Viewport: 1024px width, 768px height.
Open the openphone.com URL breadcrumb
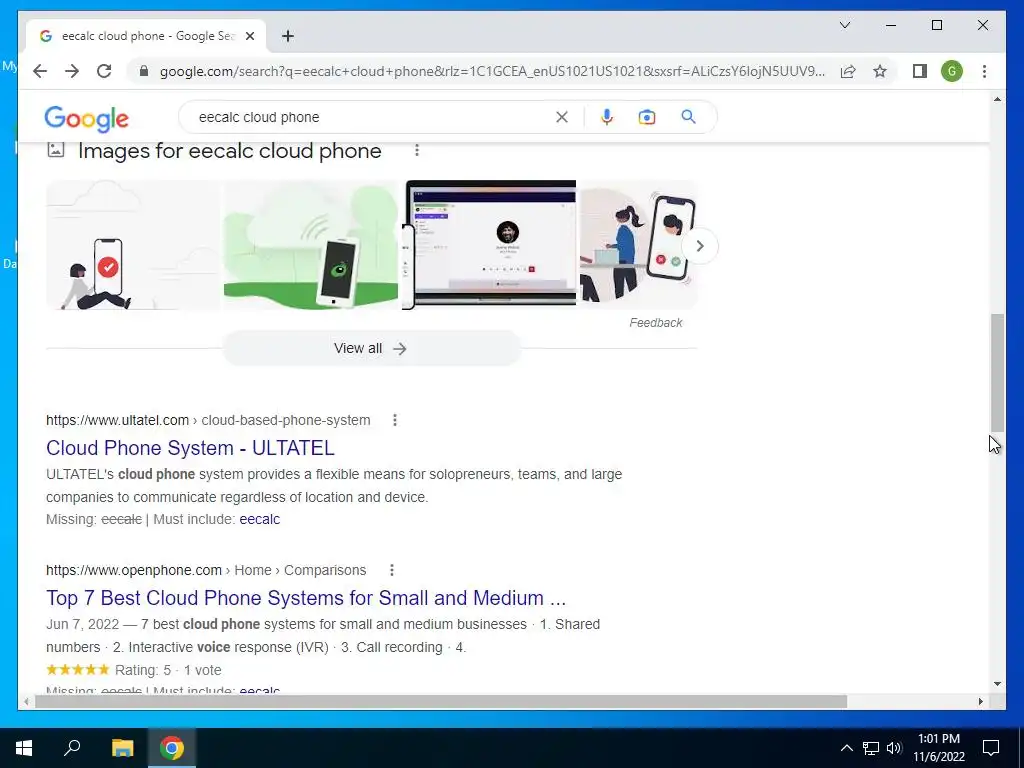click(x=206, y=570)
